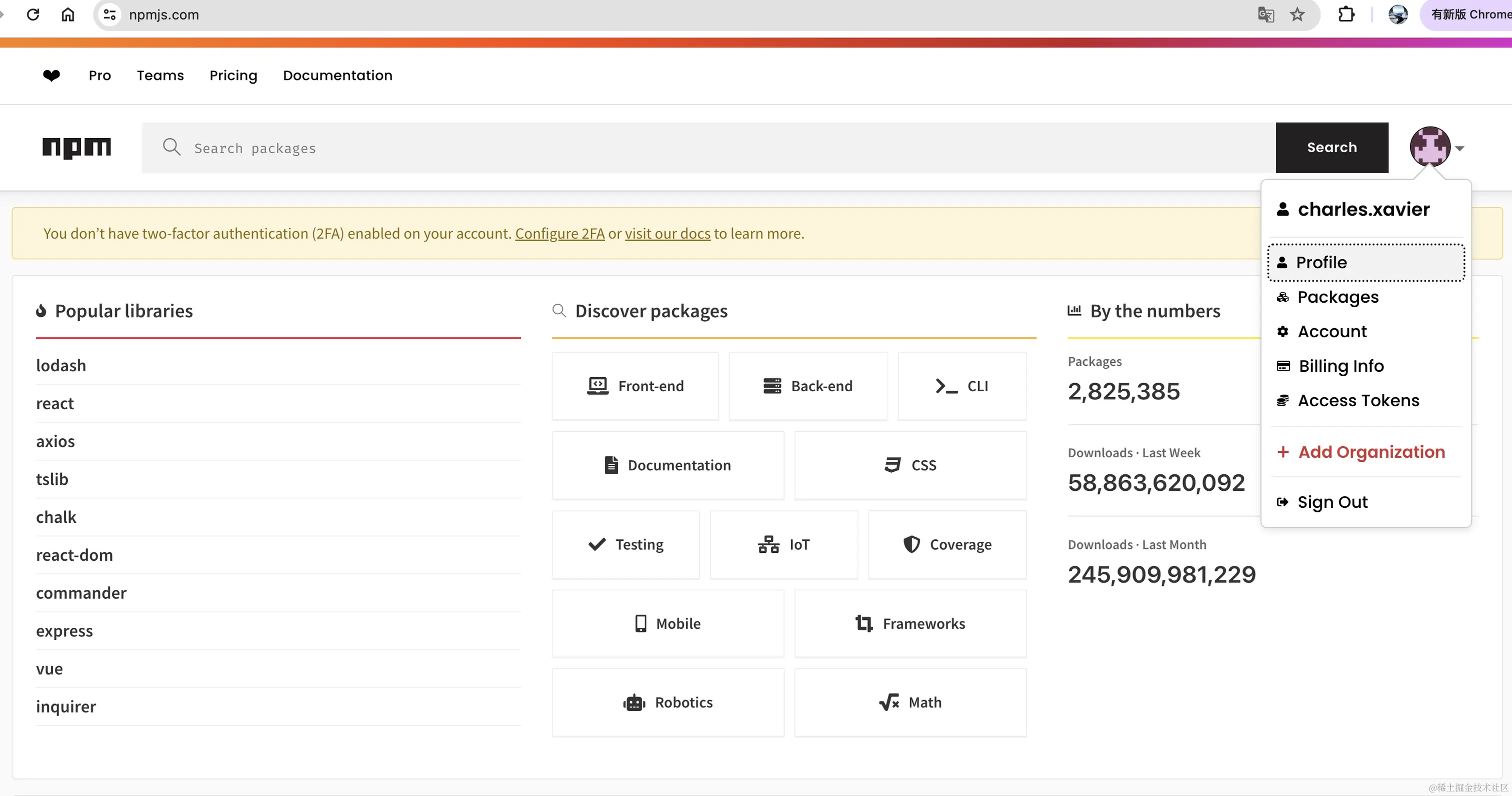Open the tslib library link
The height and width of the screenshot is (796, 1512).
[51, 479]
